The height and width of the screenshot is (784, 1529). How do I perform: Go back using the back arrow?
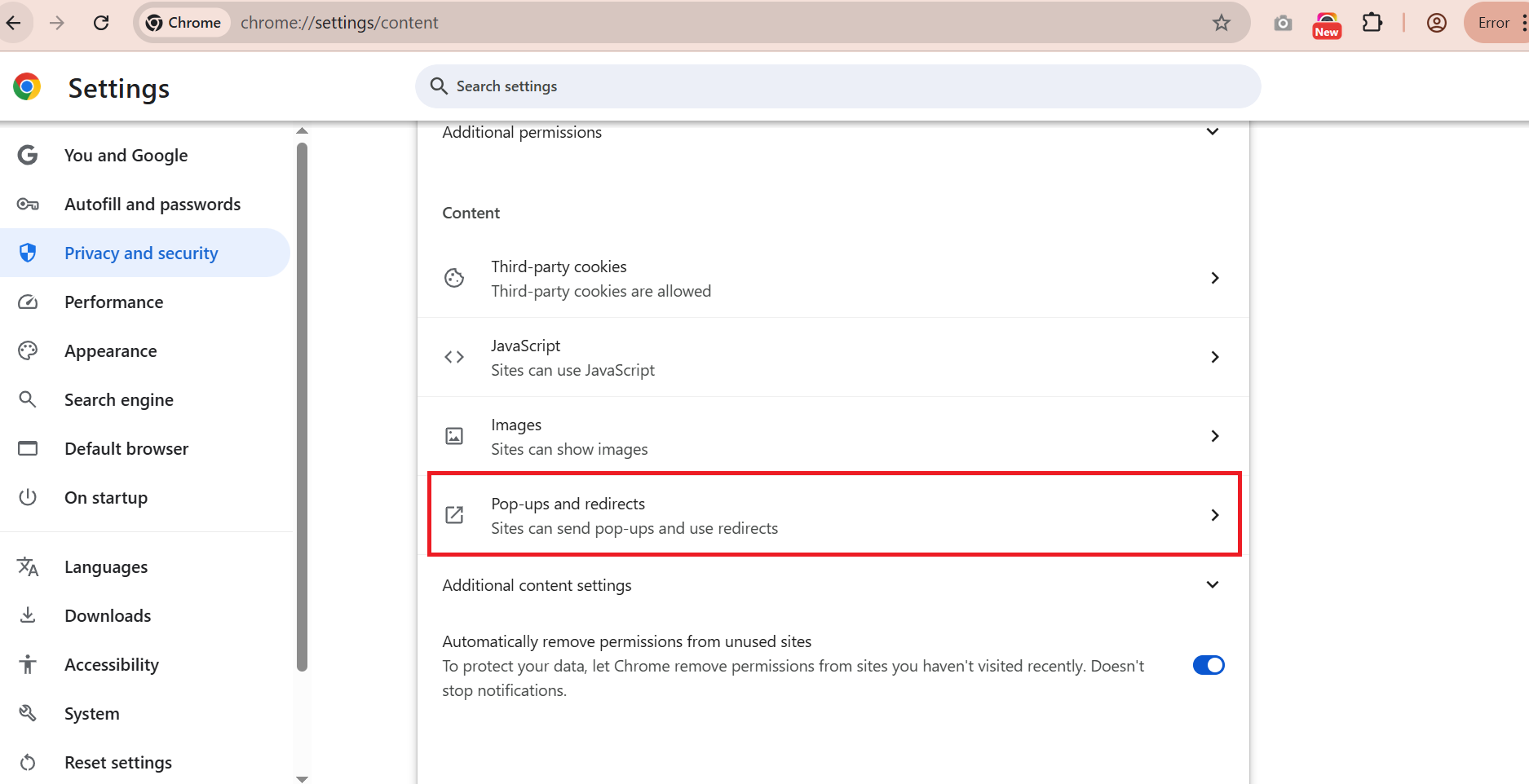[14, 23]
